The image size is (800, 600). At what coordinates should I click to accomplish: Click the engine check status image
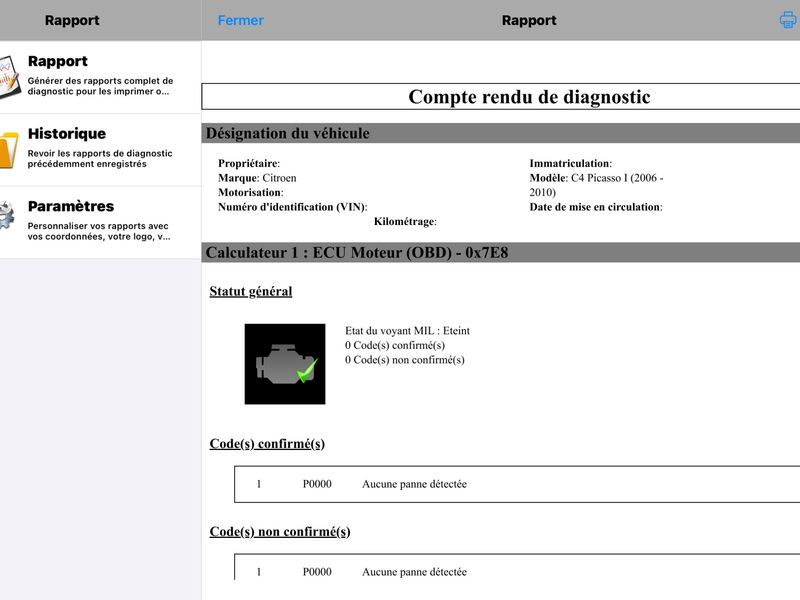click(285, 364)
